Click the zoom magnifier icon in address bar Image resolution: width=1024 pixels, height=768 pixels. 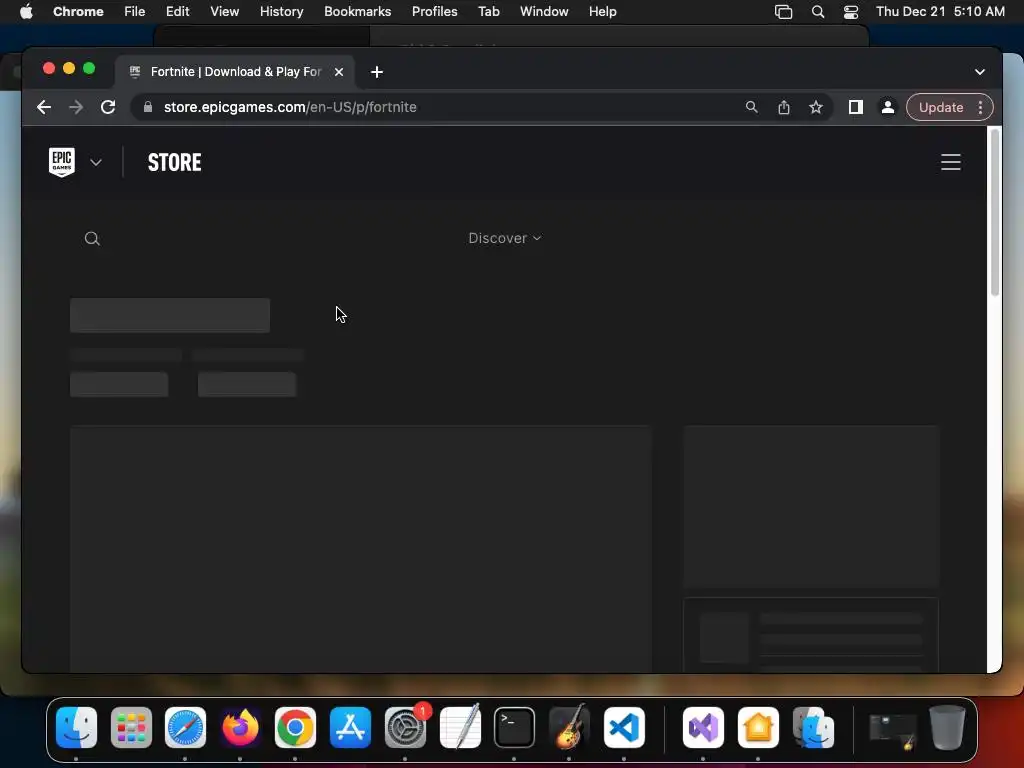[752, 107]
